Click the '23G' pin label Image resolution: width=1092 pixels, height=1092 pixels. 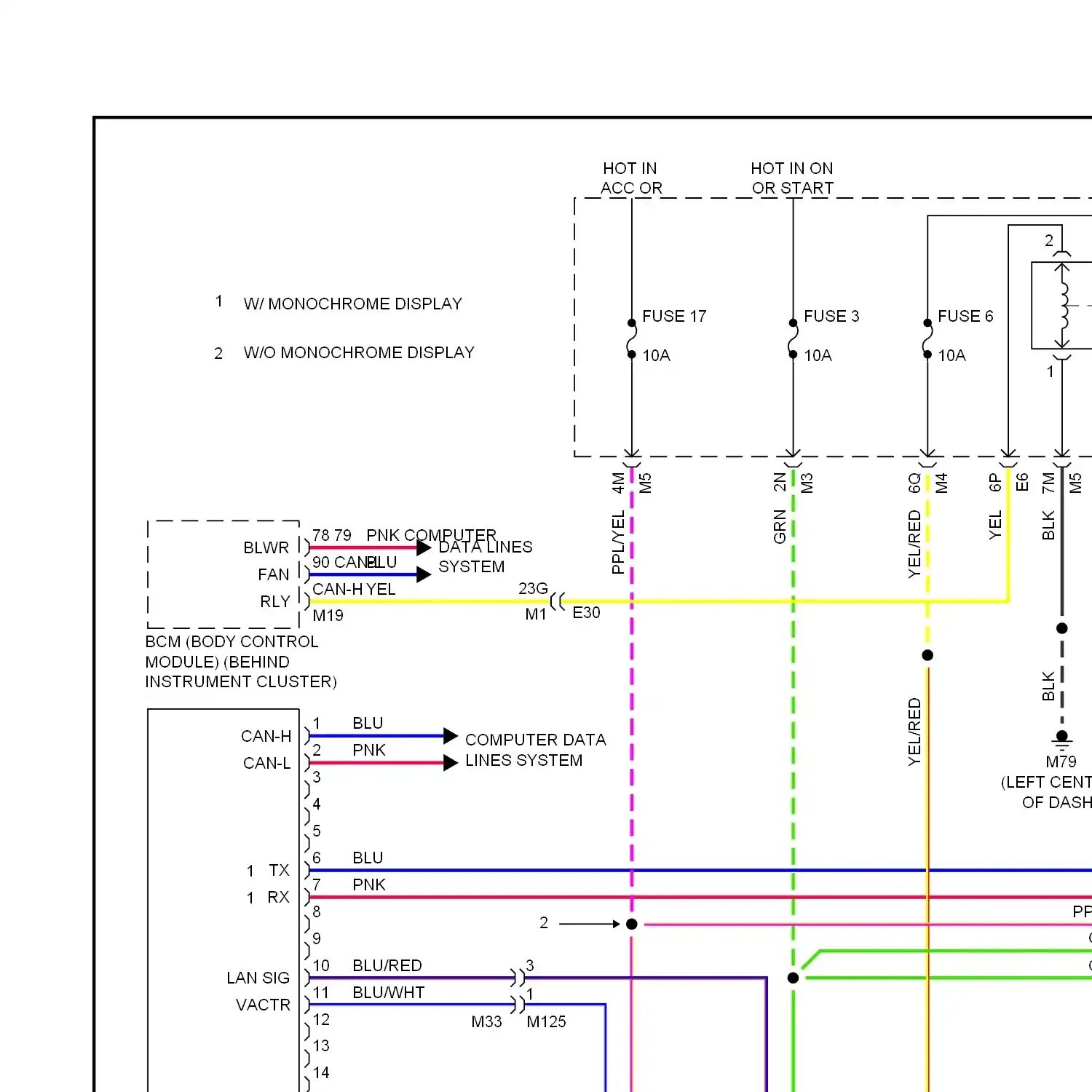click(533, 588)
